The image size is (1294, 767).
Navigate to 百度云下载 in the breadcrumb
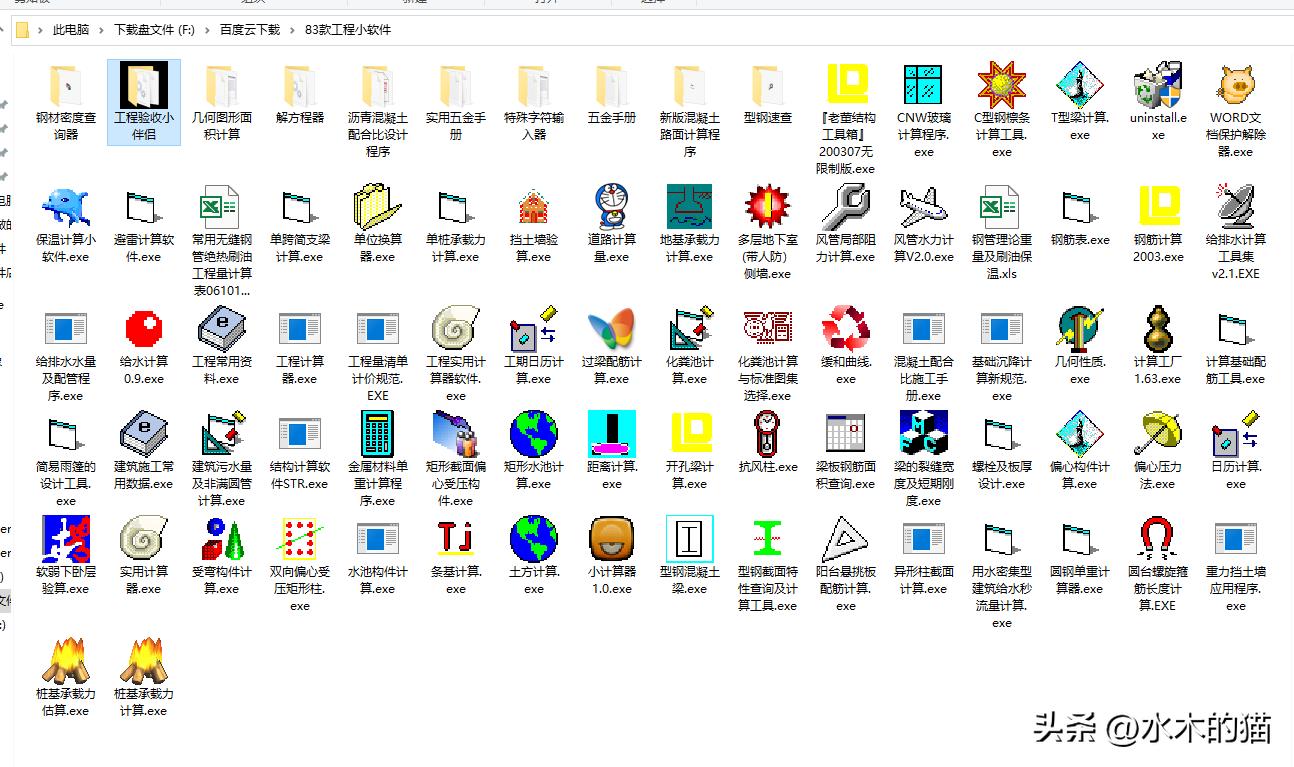tap(249, 30)
